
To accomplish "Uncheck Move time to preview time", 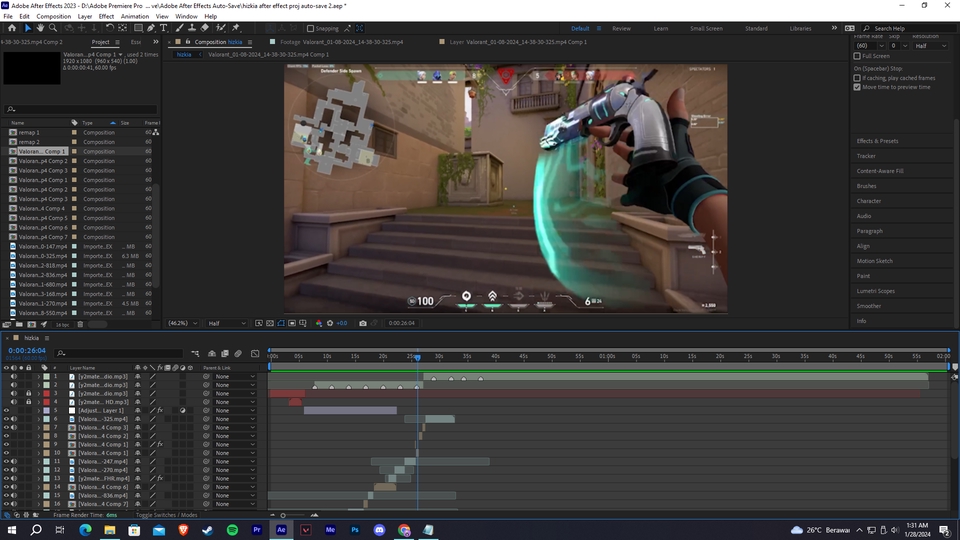I will 857,87.
